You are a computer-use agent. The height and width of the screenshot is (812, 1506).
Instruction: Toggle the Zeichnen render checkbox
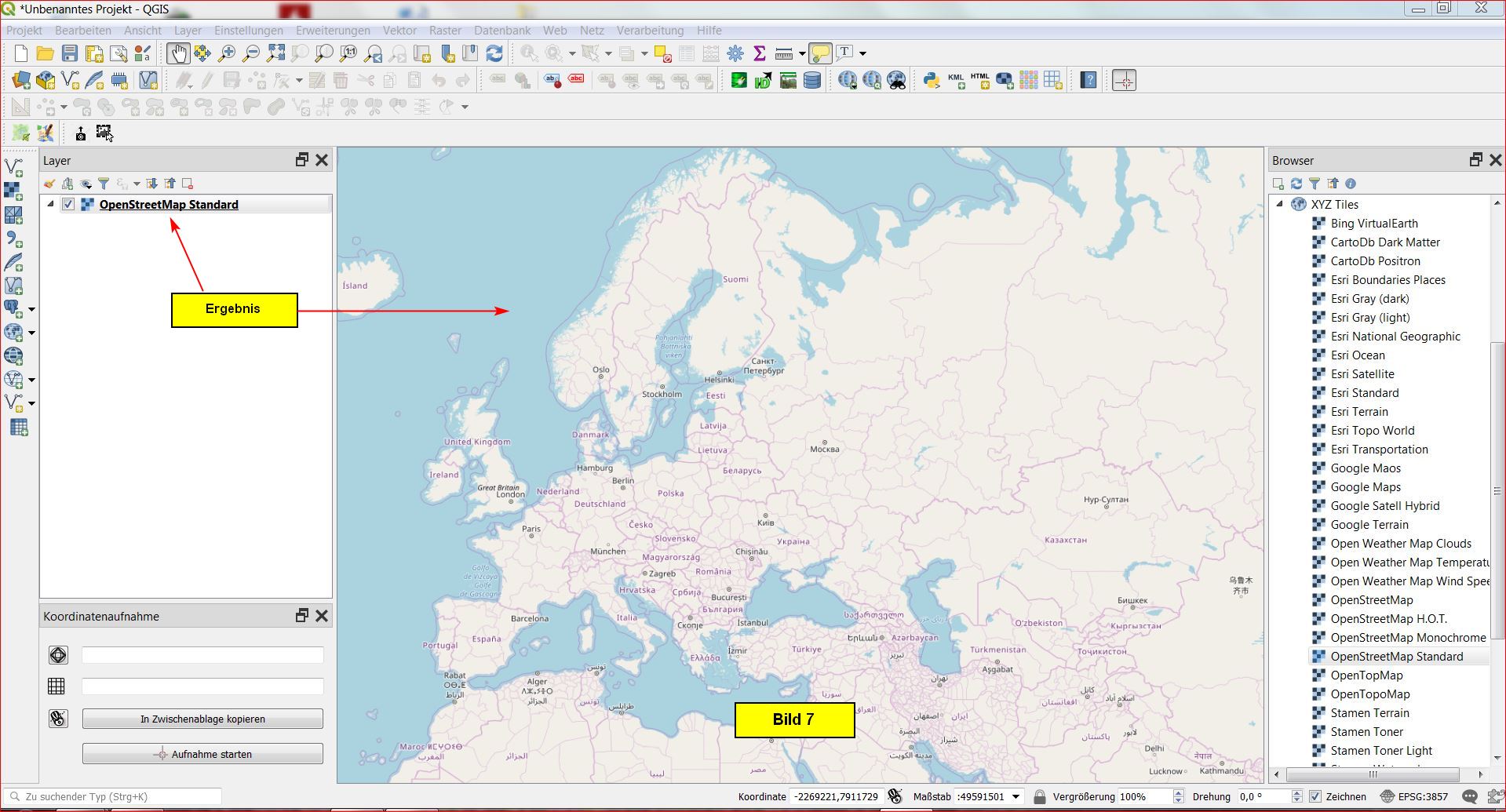pos(1316,796)
